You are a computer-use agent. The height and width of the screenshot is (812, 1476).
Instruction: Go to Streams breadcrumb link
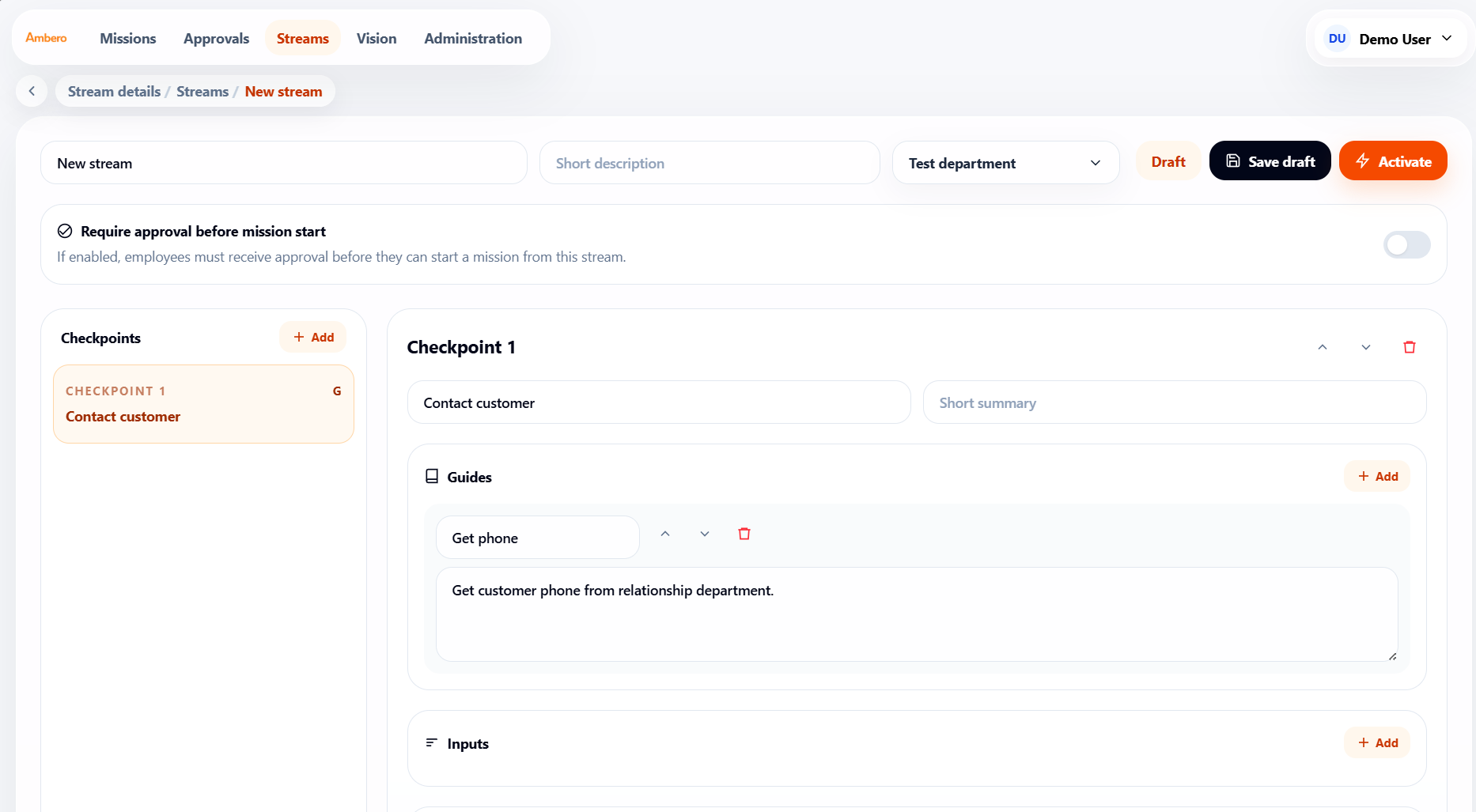tap(202, 91)
